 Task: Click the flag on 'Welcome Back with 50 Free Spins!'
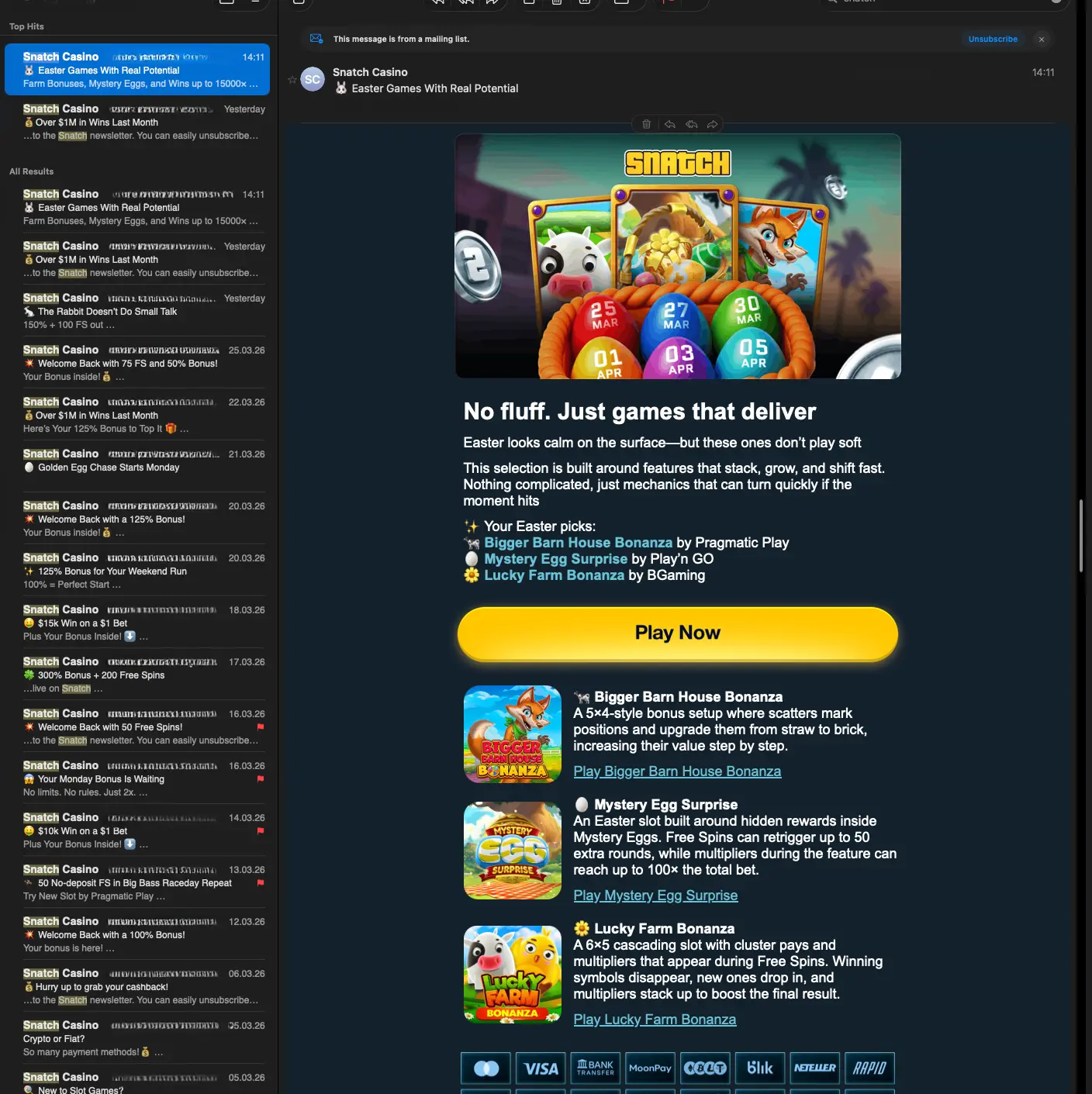click(x=261, y=727)
